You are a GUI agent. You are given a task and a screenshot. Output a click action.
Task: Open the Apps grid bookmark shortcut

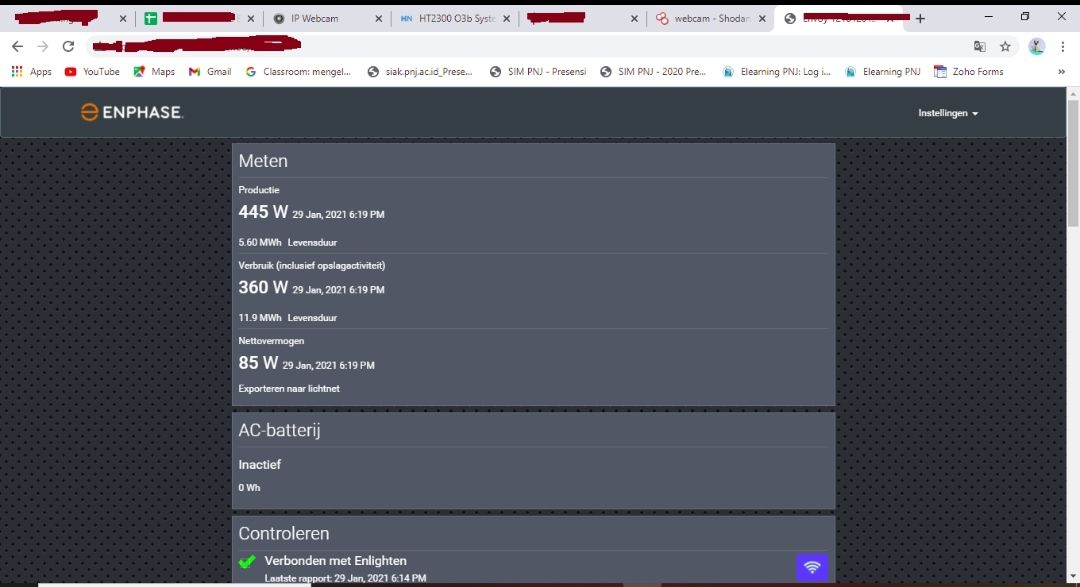31,72
